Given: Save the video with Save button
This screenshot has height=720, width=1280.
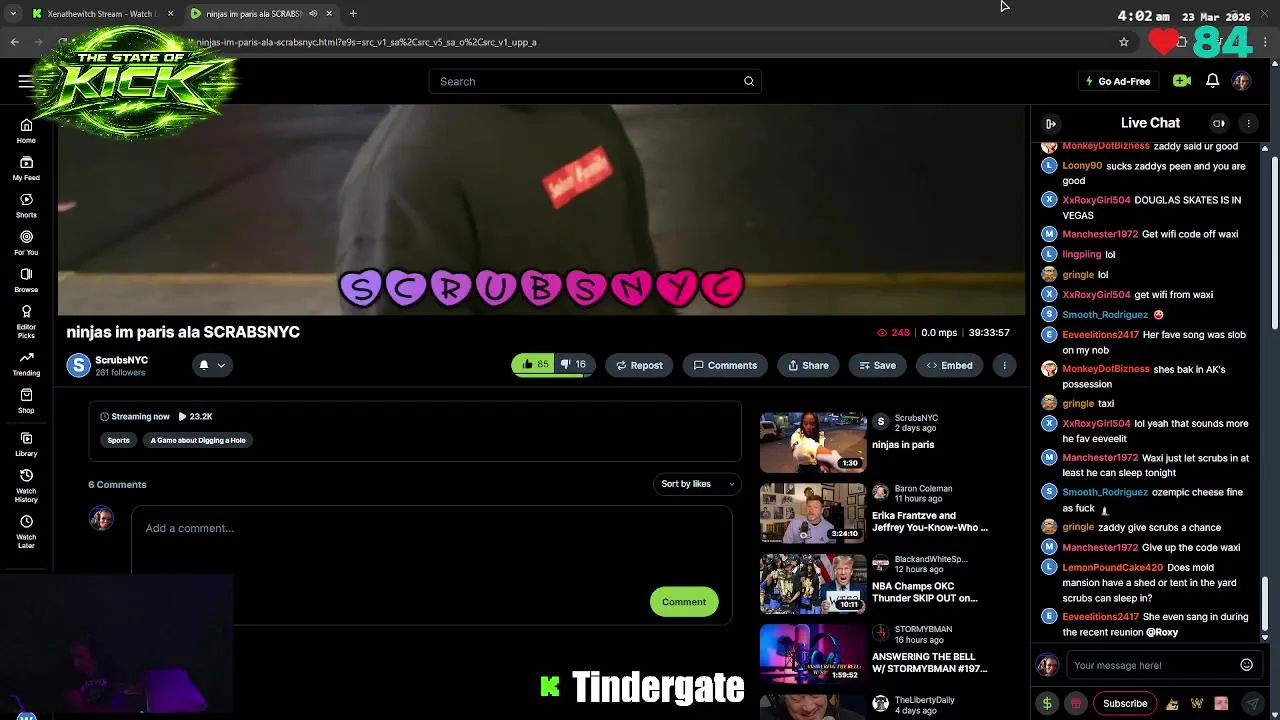Looking at the screenshot, I should [x=876, y=365].
